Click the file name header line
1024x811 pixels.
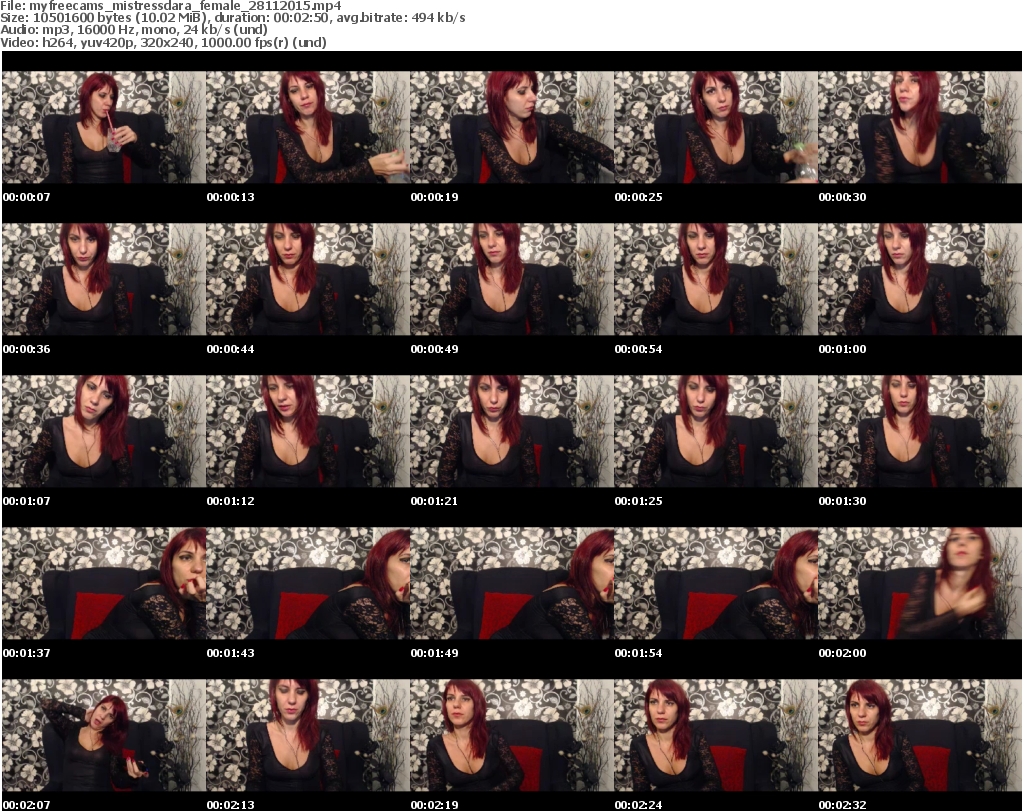170,6
